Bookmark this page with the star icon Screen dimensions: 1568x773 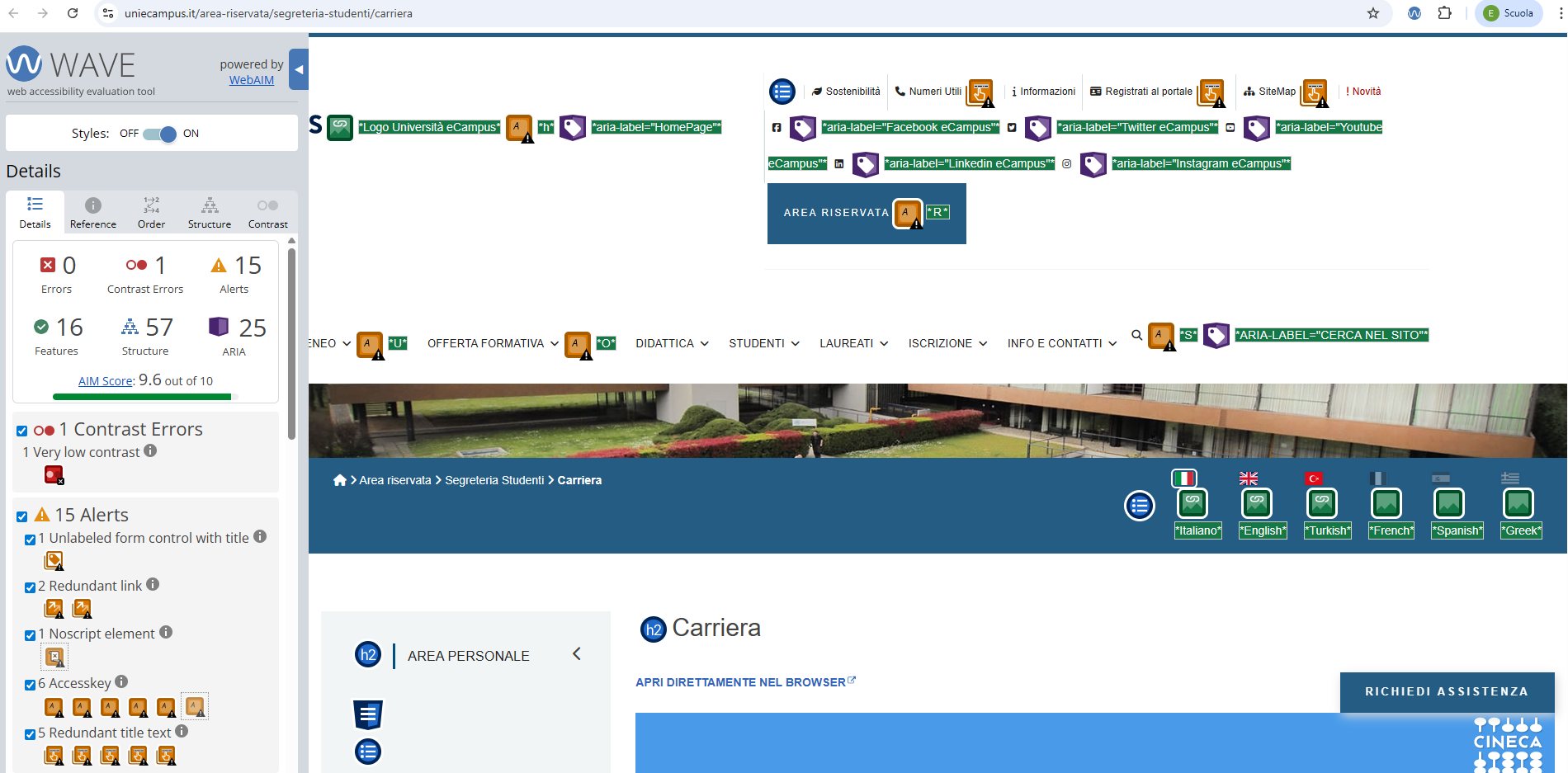[x=1373, y=13]
